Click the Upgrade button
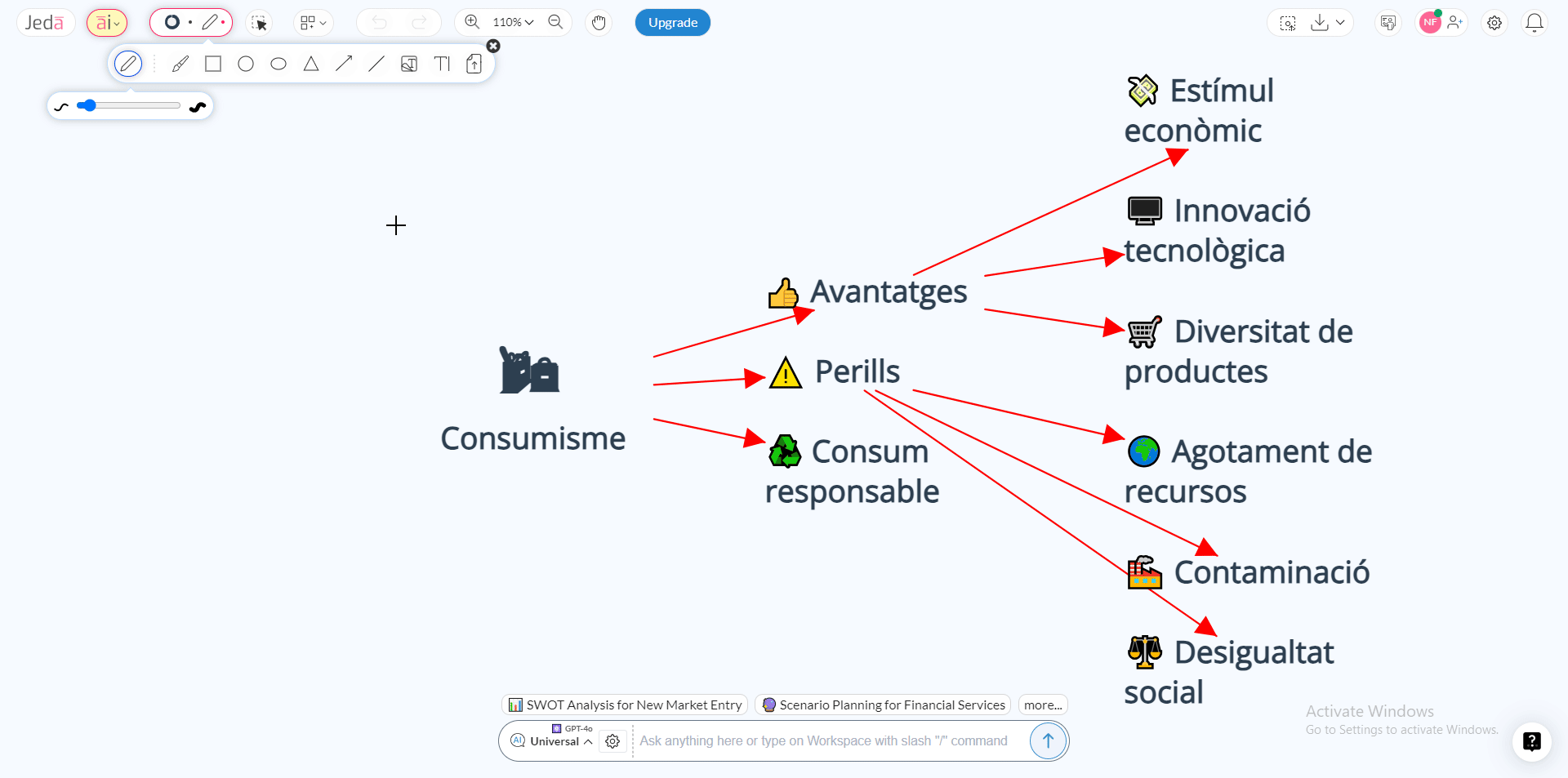Viewport: 1568px width, 778px height. pos(672,23)
